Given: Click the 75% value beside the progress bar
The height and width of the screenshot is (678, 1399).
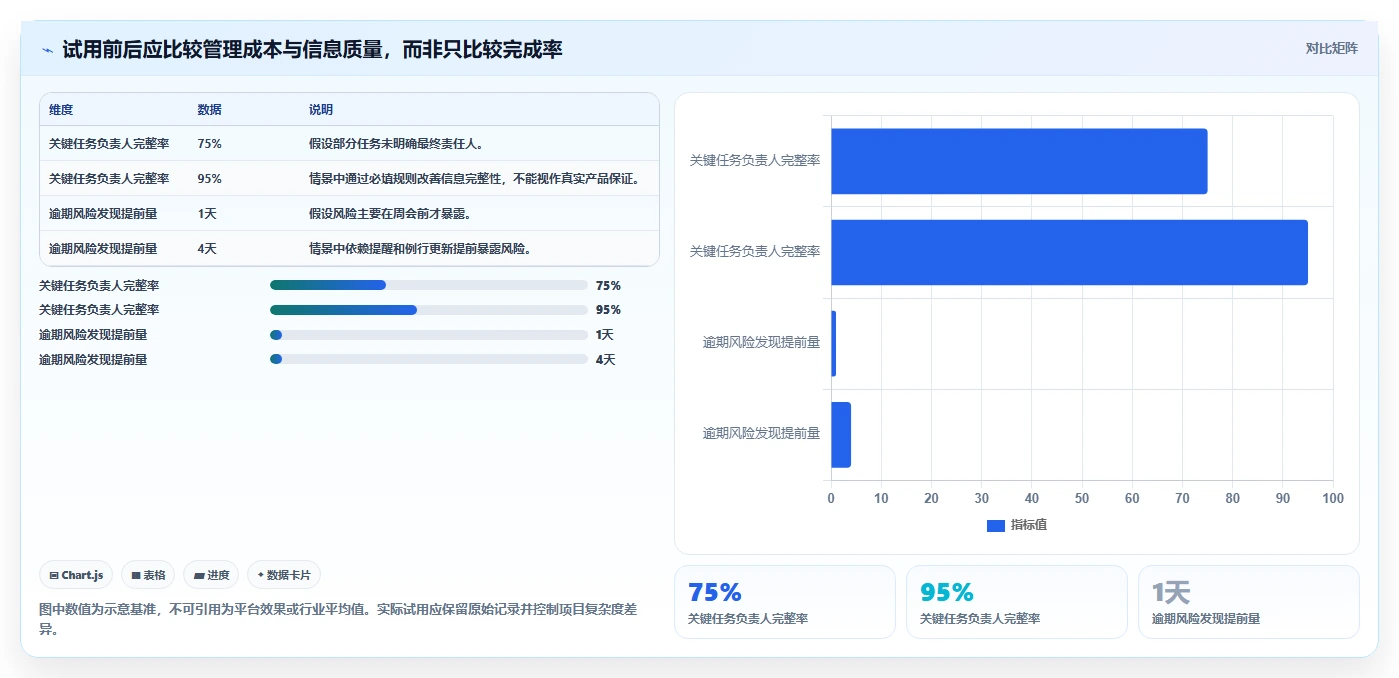Looking at the screenshot, I should coord(608,285).
